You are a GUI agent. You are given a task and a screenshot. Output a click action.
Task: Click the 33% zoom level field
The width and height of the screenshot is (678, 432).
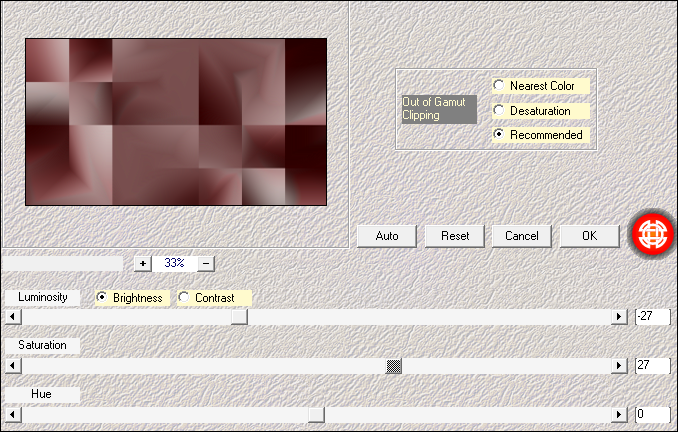[x=175, y=263]
